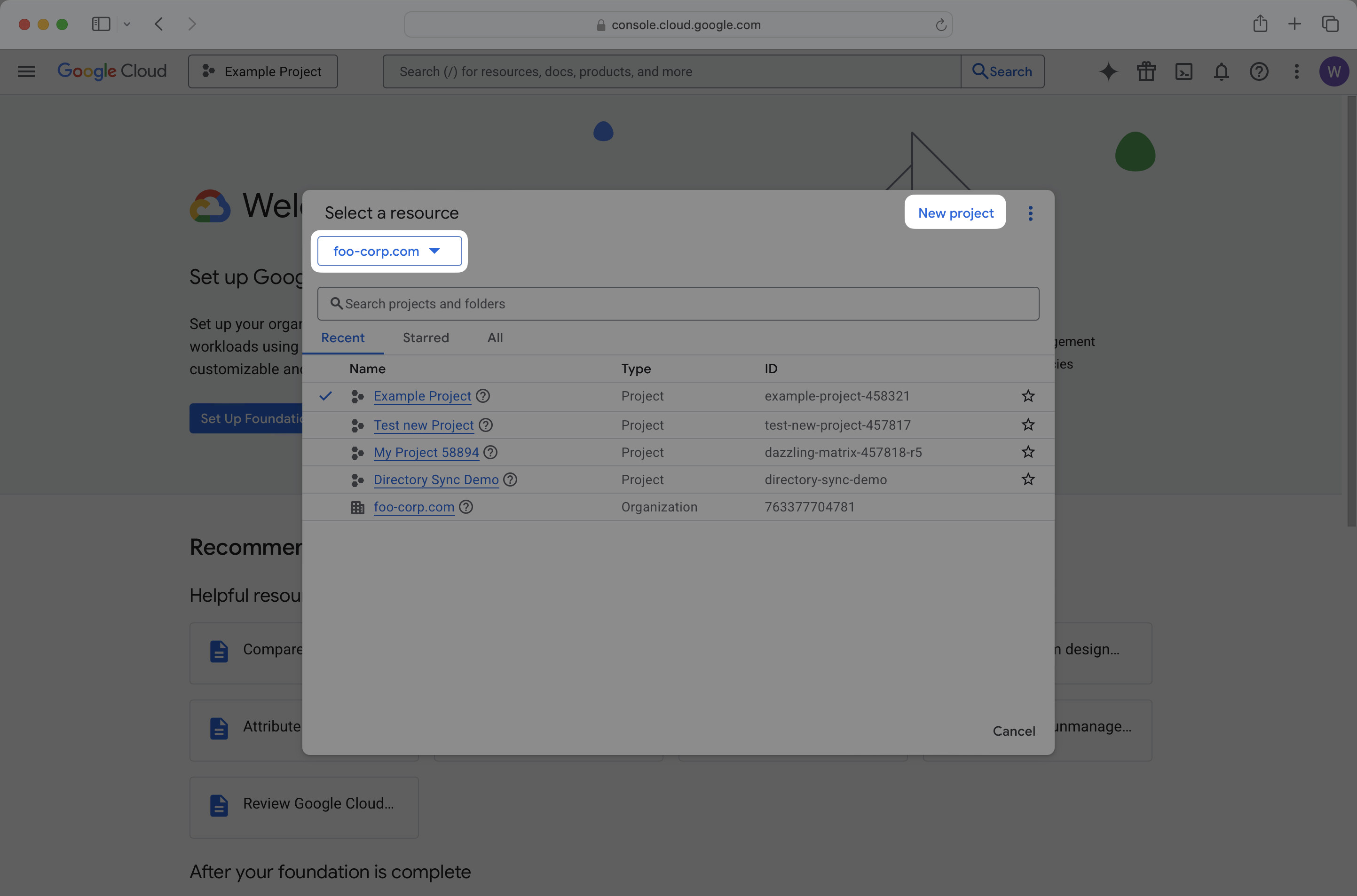Activate Cloud Shell terminal
This screenshot has width=1357, height=896.
(1184, 71)
